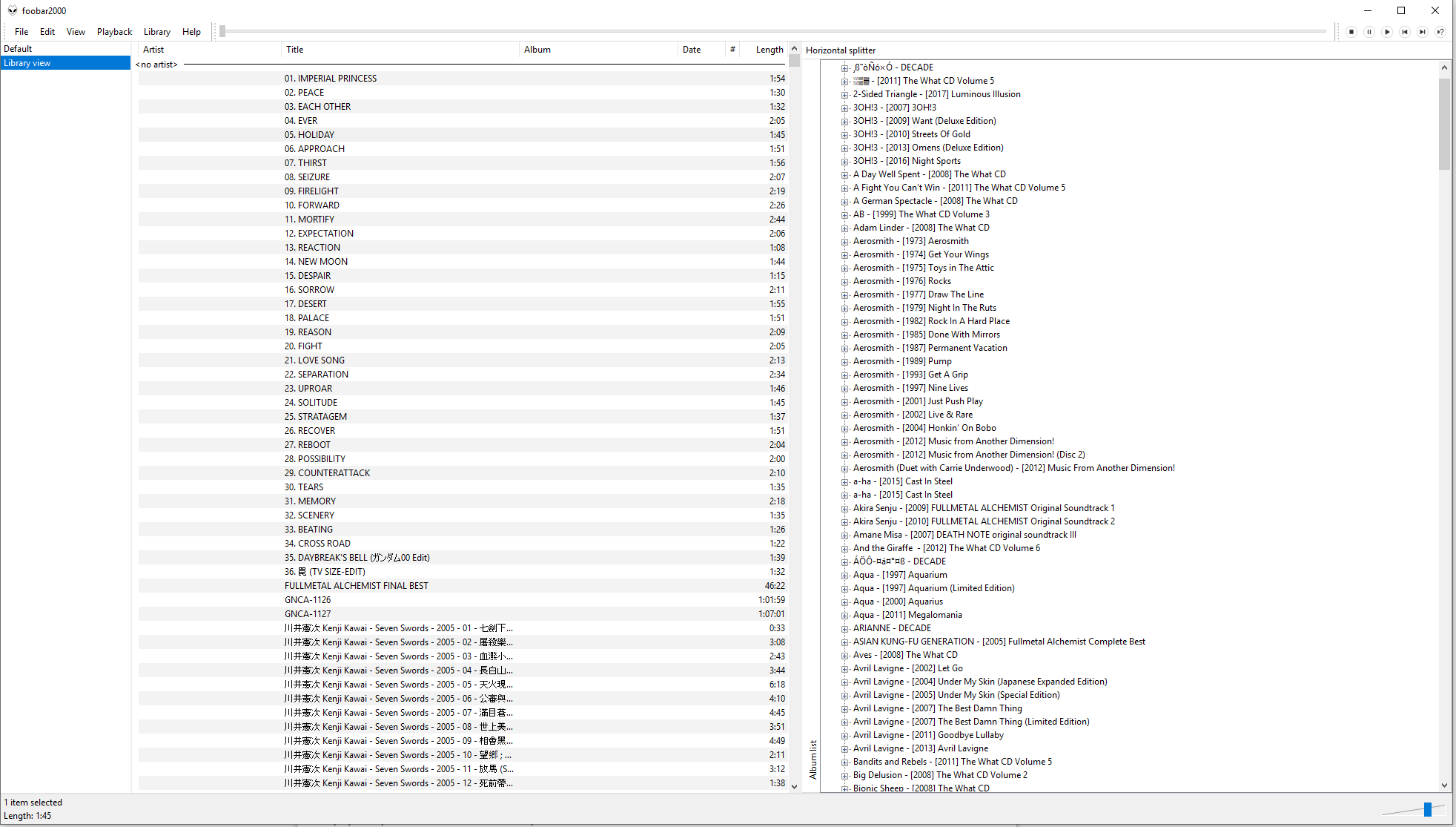Sort by the Artist column header
This screenshot has height=827, width=1456.
tap(209, 50)
